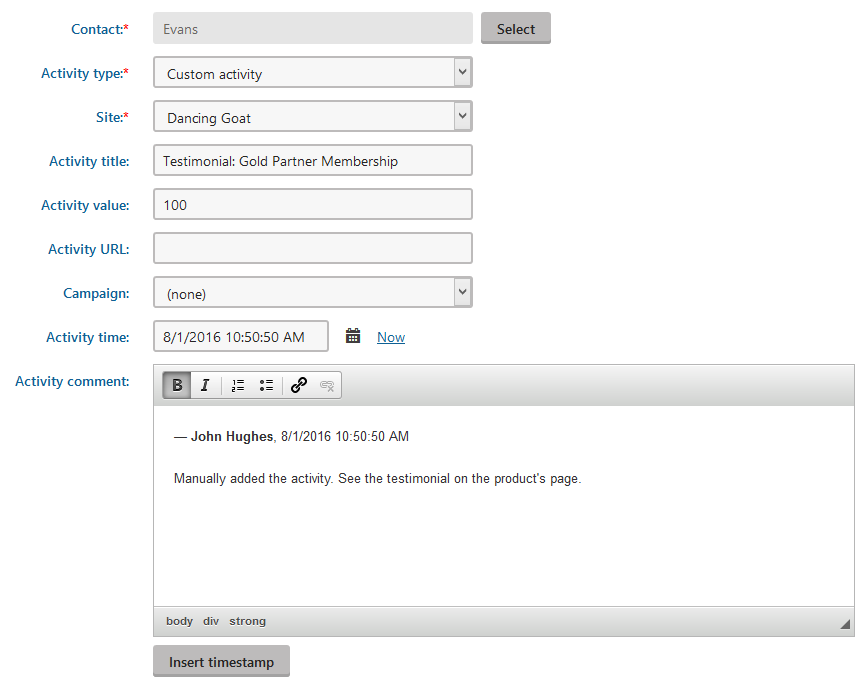The height and width of the screenshot is (689, 866).
Task: Select the div element in the breadcrumb
Action: pyautogui.click(x=210, y=621)
